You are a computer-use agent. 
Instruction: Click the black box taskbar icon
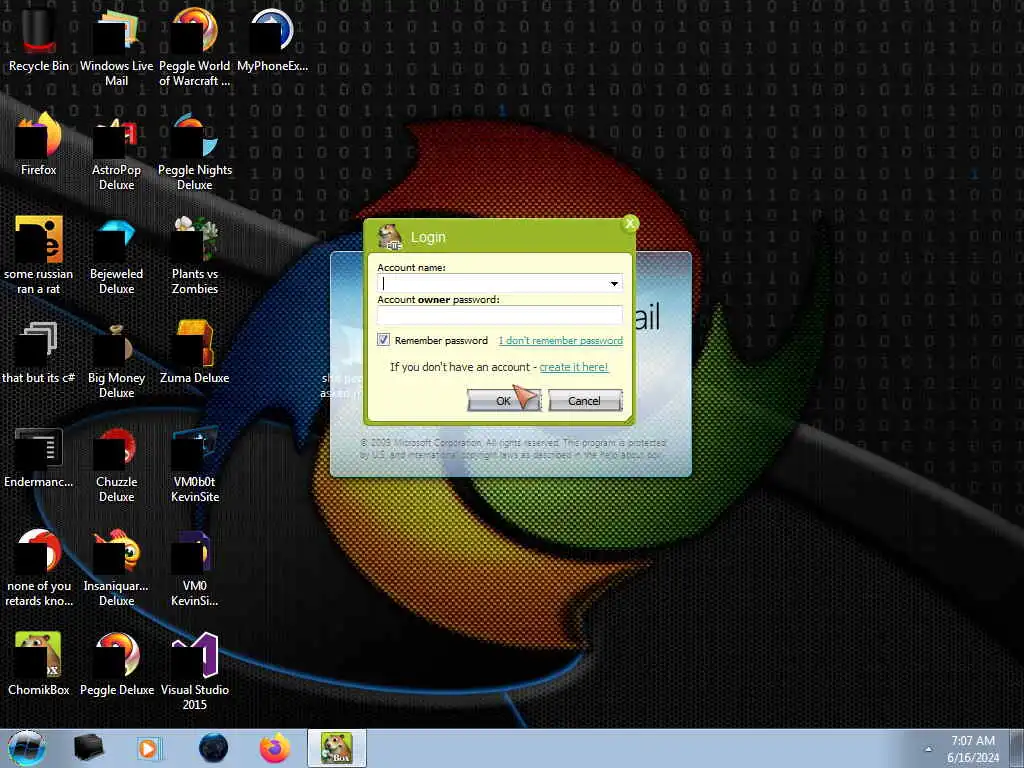(x=88, y=748)
